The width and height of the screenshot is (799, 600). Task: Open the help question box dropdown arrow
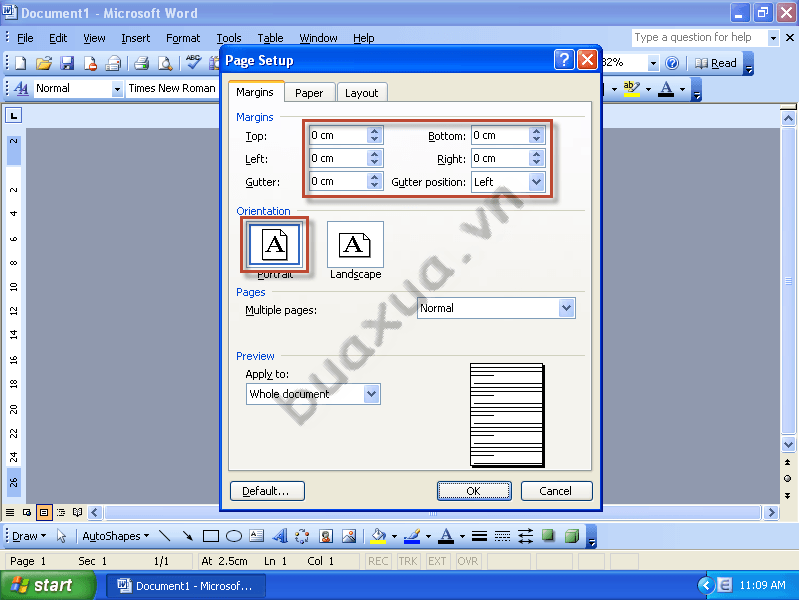click(773, 38)
